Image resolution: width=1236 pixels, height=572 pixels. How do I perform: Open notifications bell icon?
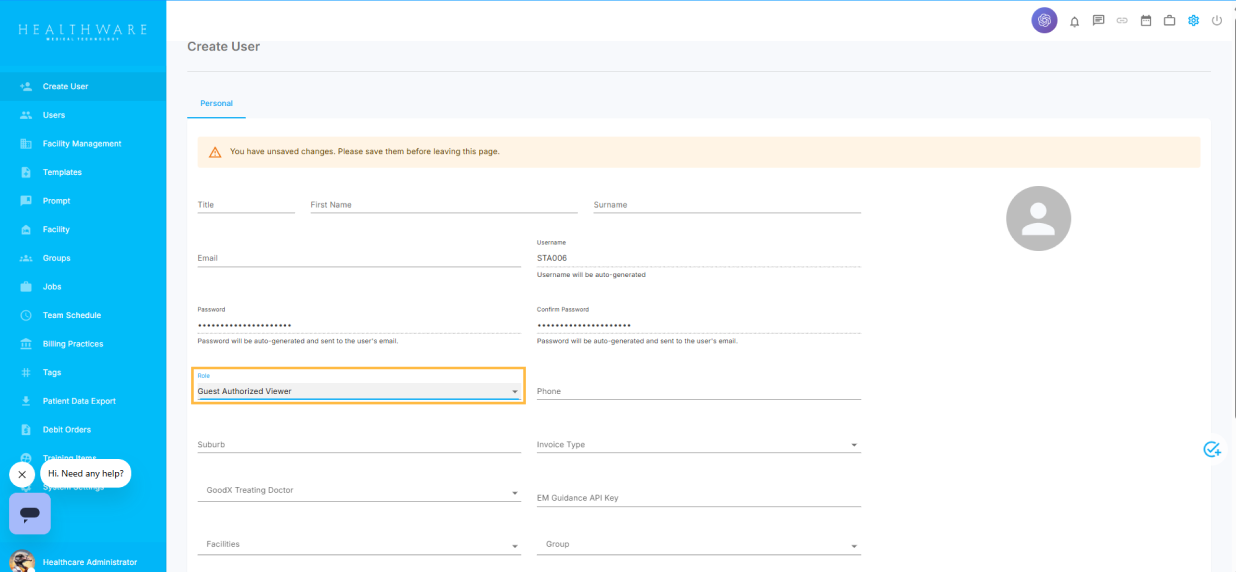coord(1075,21)
